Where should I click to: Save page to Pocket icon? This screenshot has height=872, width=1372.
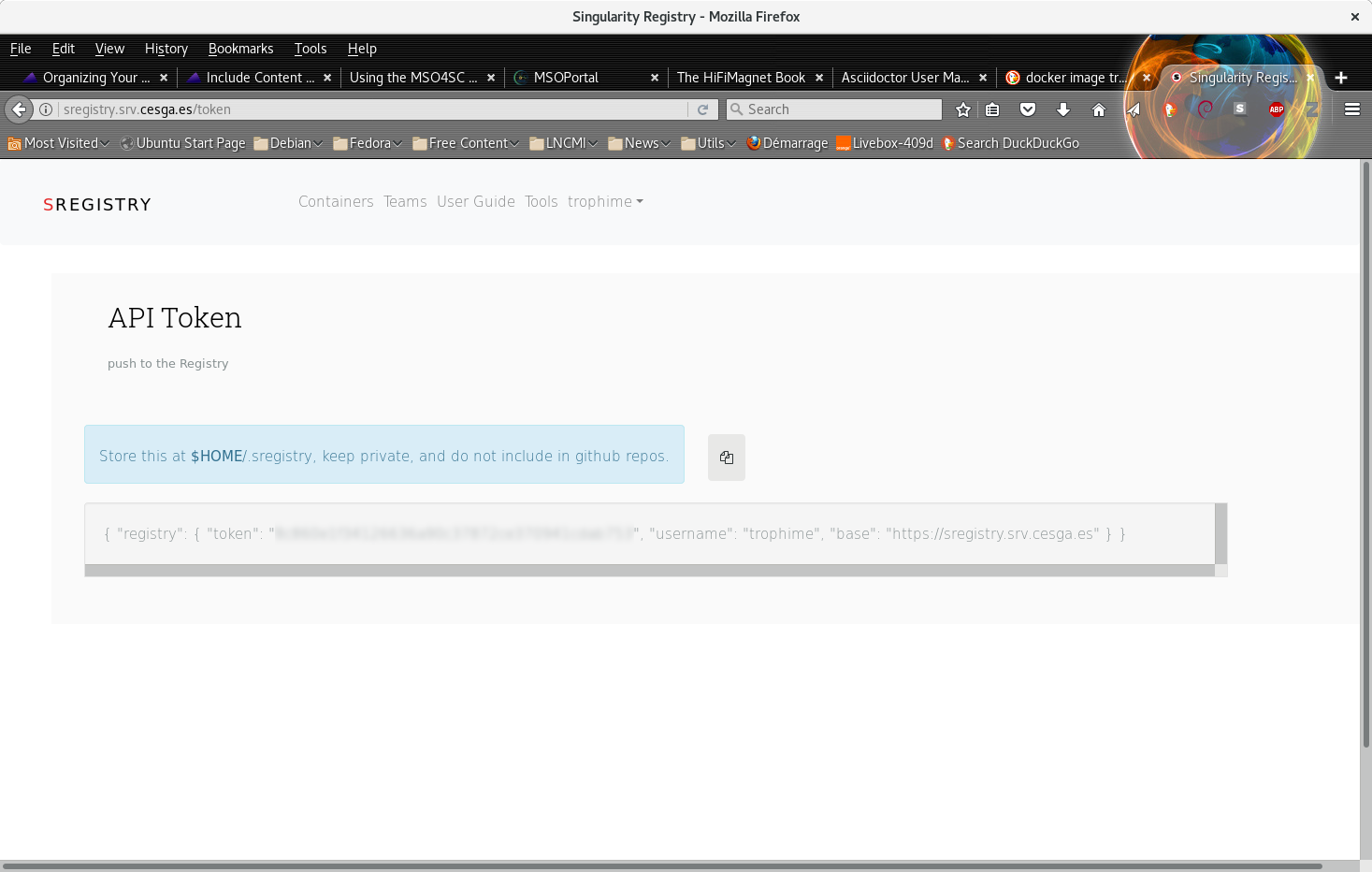pos(1028,109)
